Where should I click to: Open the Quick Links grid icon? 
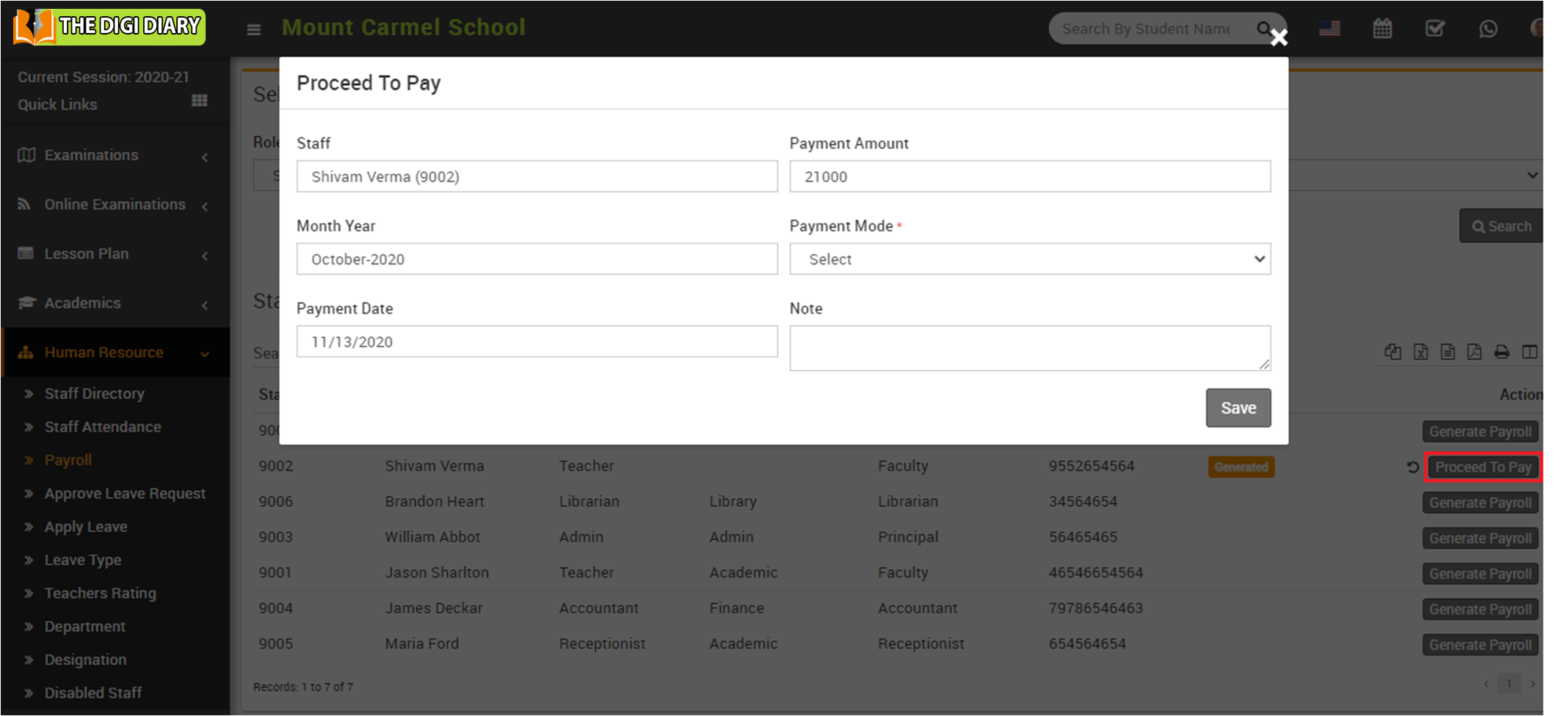[x=199, y=101]
